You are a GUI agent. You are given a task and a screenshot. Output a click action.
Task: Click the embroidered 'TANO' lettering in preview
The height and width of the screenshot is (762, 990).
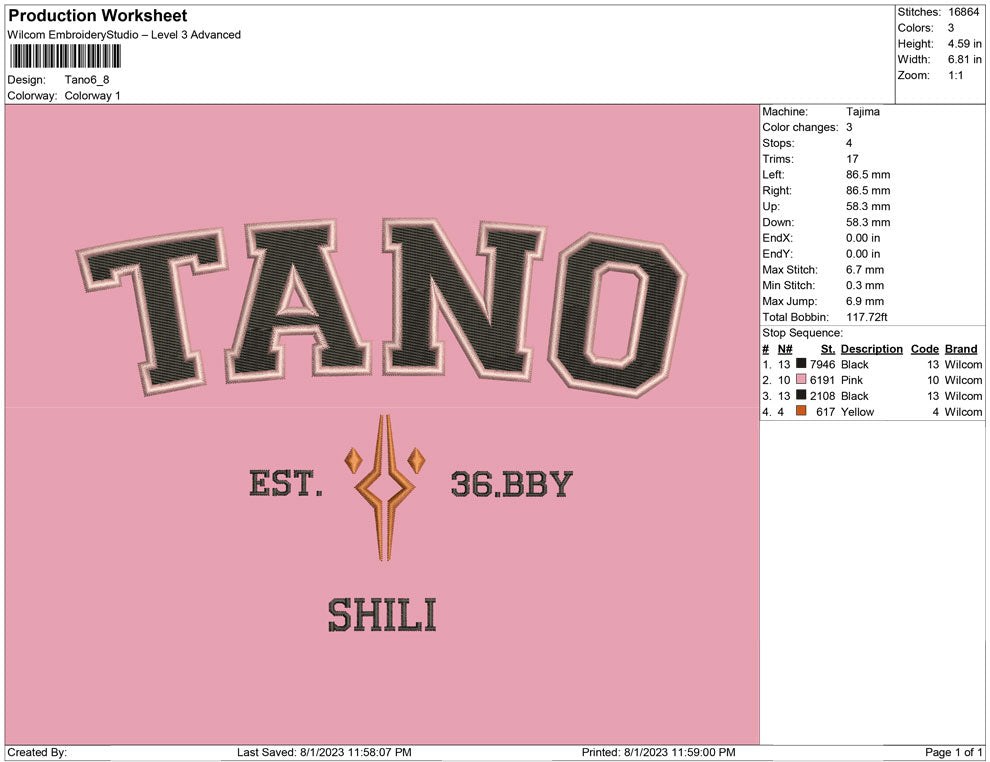[x=382, y=307]
